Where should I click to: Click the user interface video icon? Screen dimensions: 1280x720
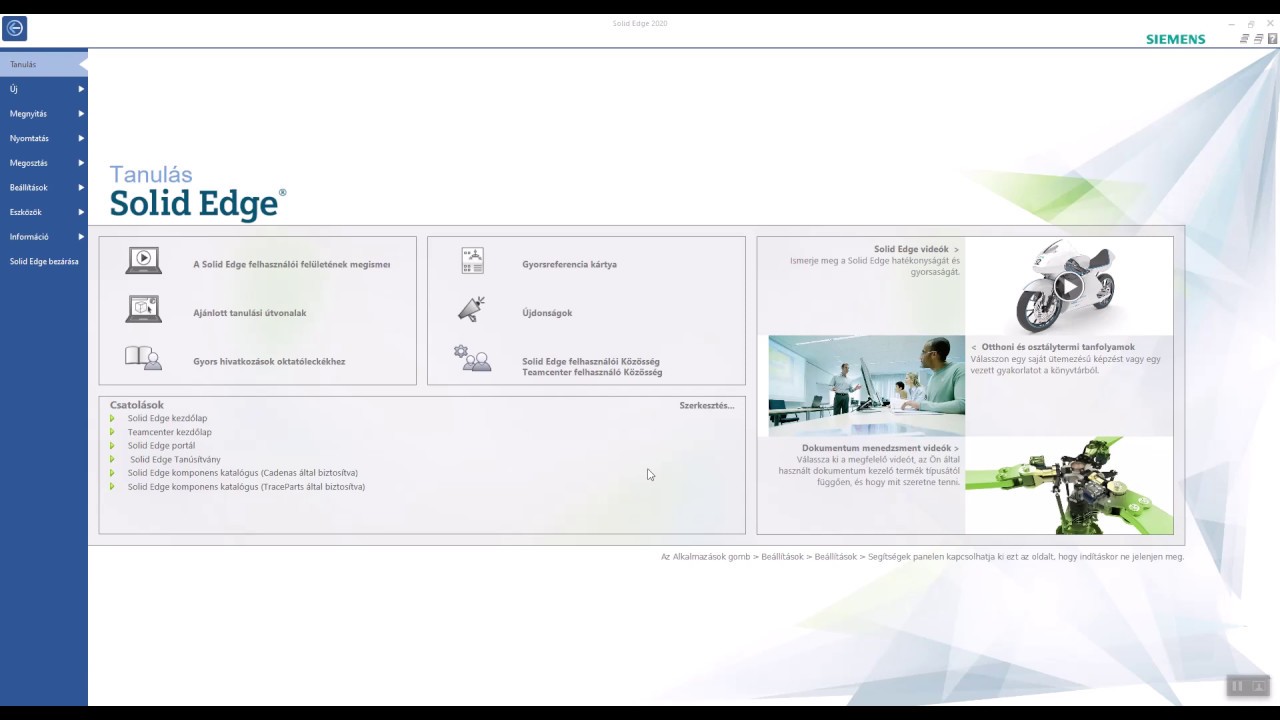pyautogui.click(x=144, y=260)
